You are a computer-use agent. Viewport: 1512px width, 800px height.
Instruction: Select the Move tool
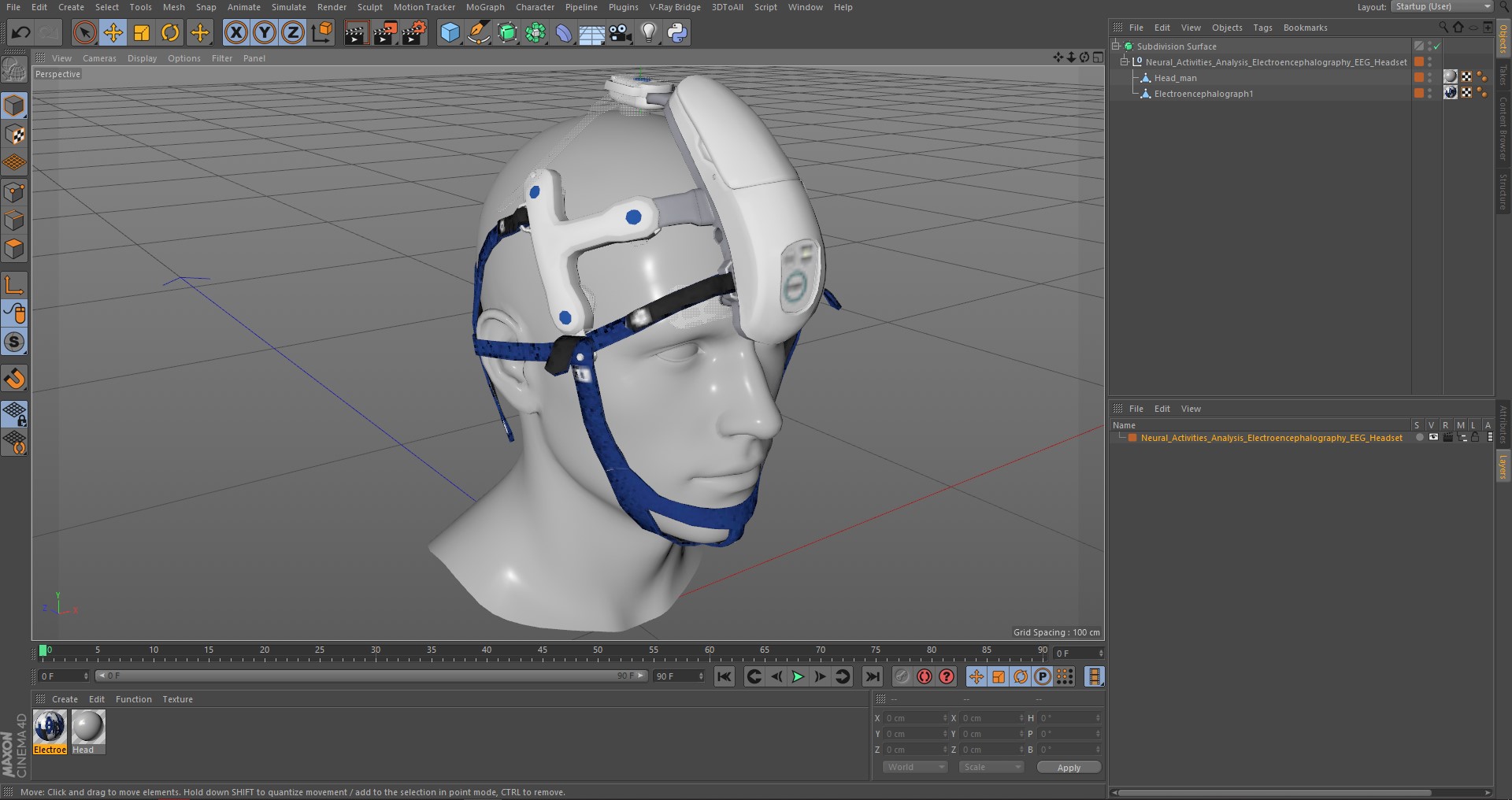click(x=113, y=33)
